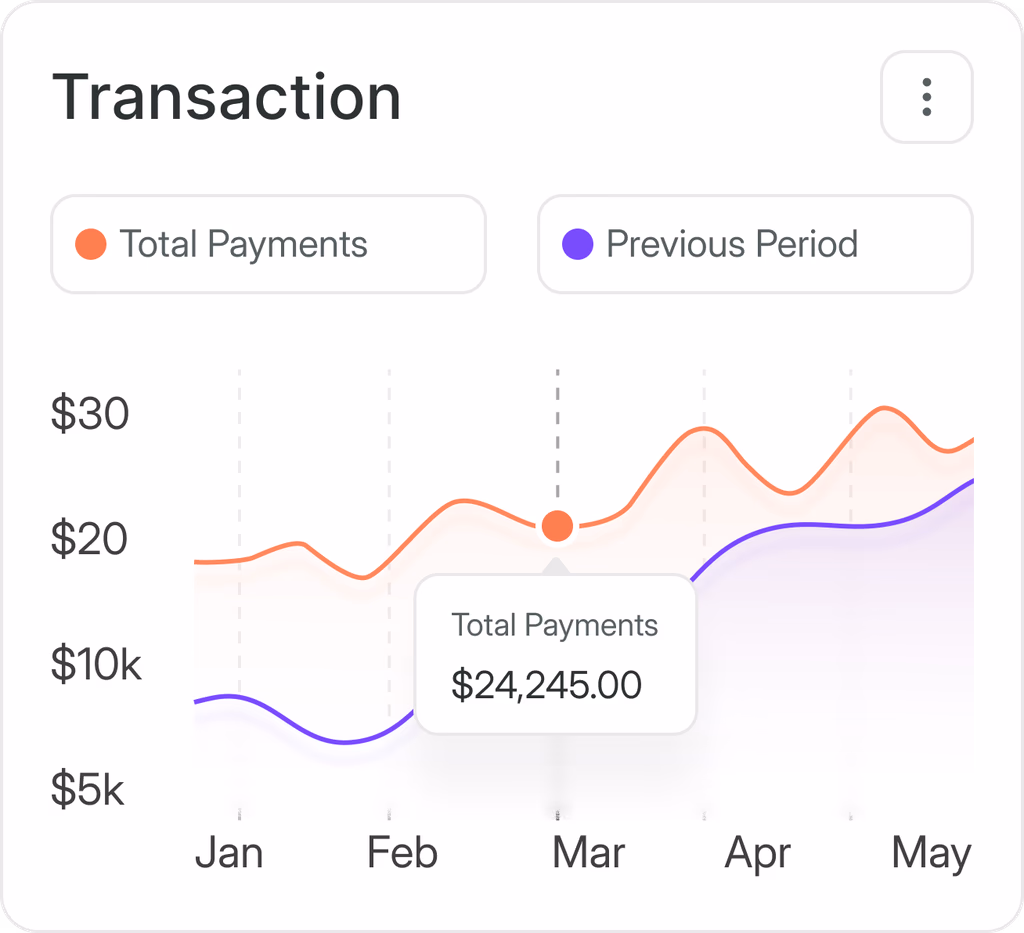Click the $10k y-axis label

point(96,664)
